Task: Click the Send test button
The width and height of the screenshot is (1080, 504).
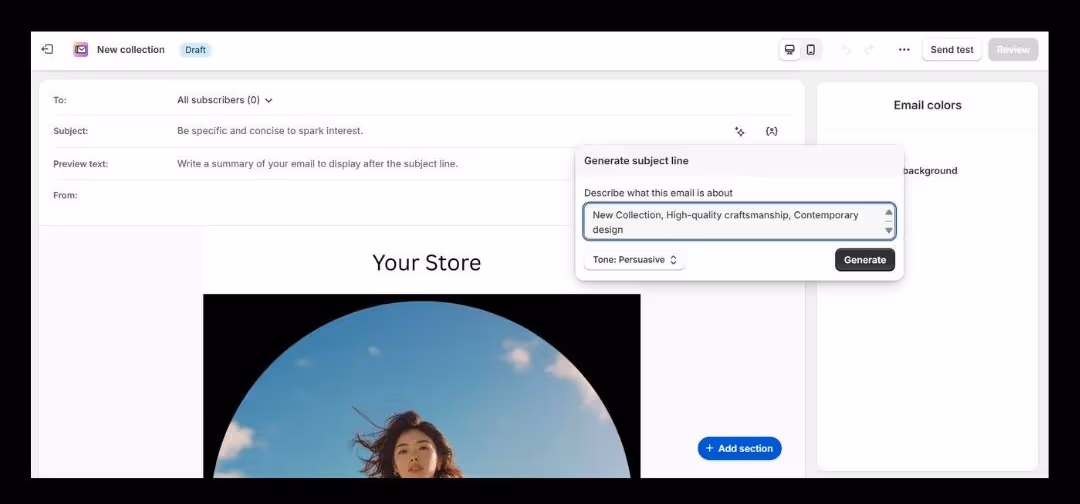Action: 952,50
